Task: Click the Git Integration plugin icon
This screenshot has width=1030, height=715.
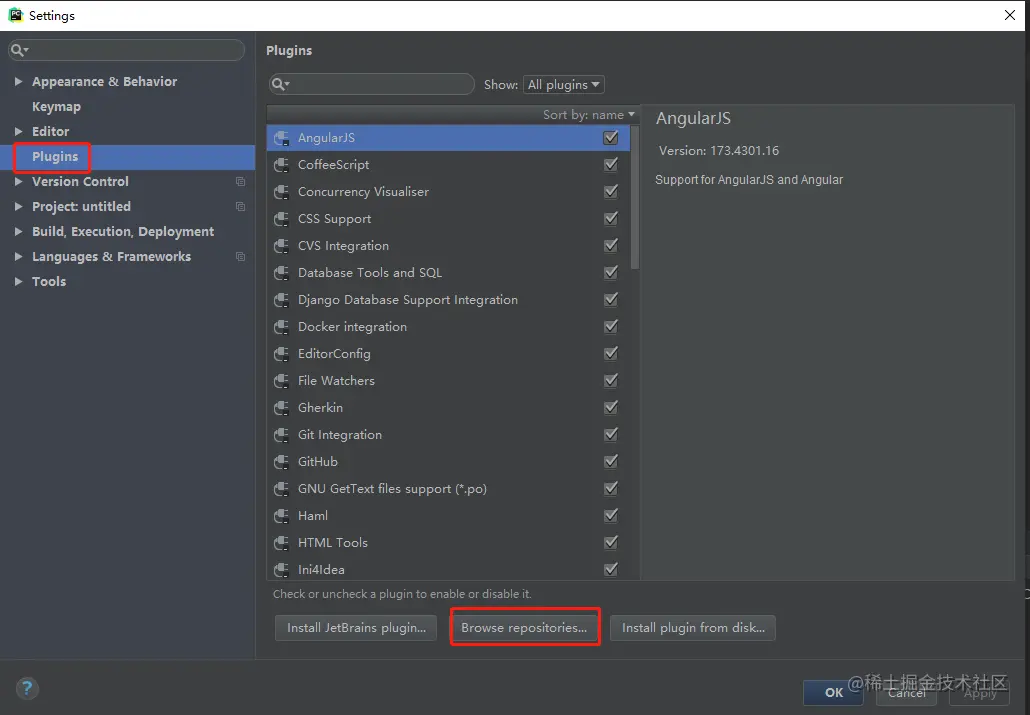Action: (281, 434)
